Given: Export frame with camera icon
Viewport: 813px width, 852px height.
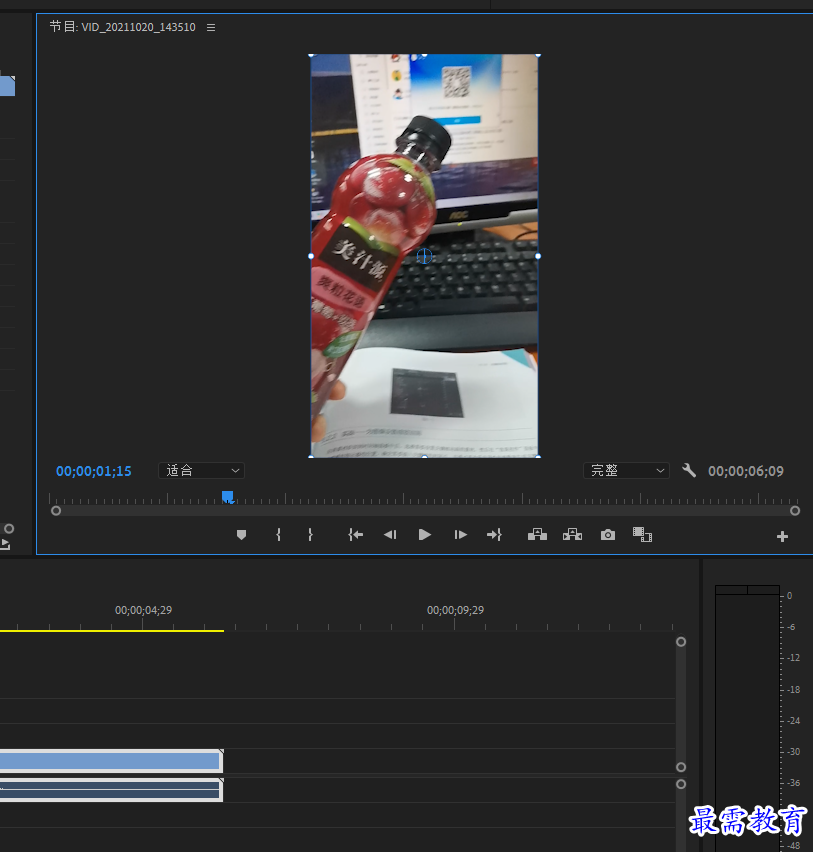Looking at the screenshot, I should [x=608, y=535].
